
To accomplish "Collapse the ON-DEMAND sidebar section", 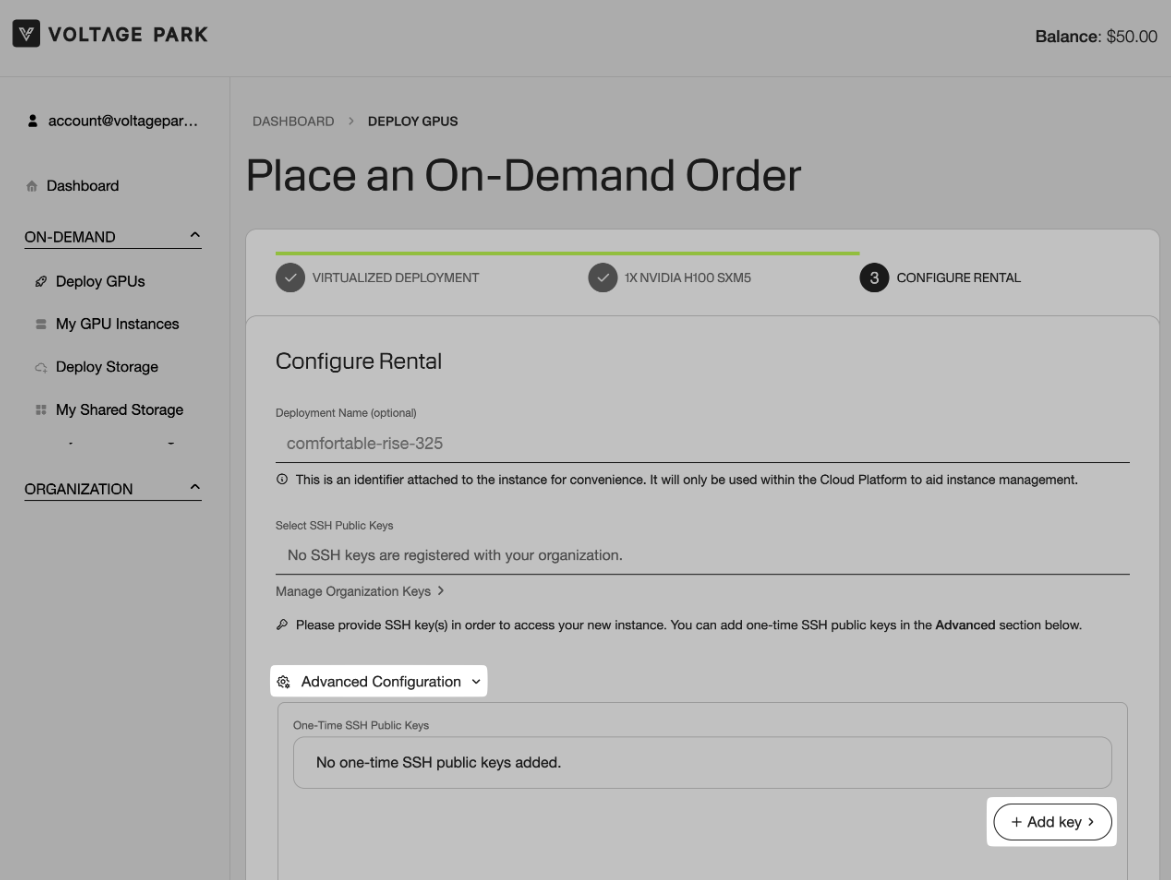I will pos(194,237).
